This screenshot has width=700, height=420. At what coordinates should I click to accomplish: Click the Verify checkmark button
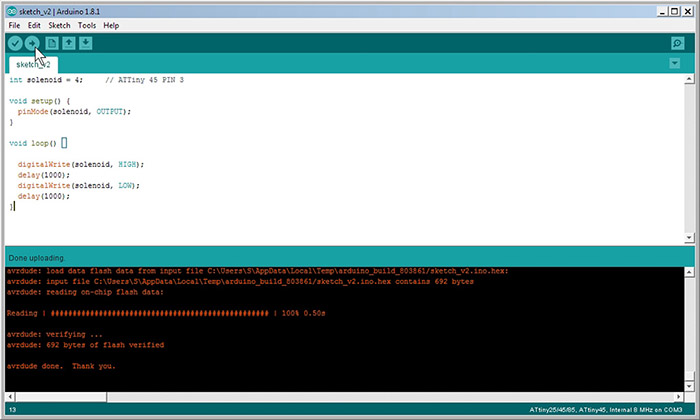15,43
